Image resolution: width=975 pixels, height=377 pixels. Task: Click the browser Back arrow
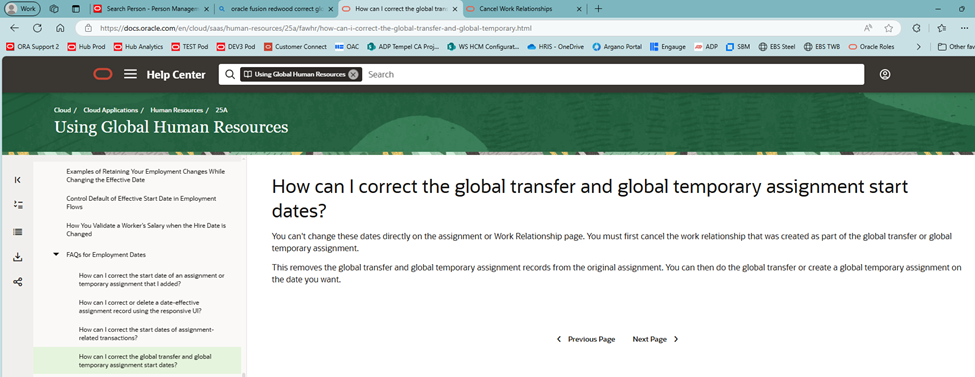pyautogui.click(x=15, y=28)
